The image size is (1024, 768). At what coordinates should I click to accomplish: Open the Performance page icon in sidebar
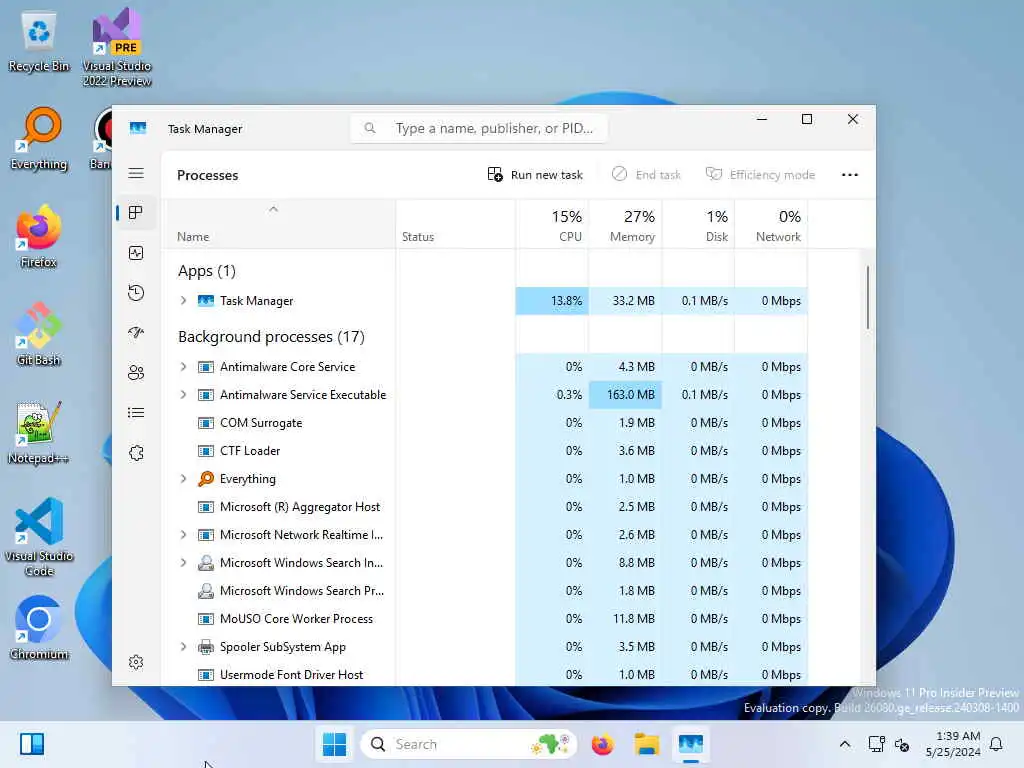point(136,253)
